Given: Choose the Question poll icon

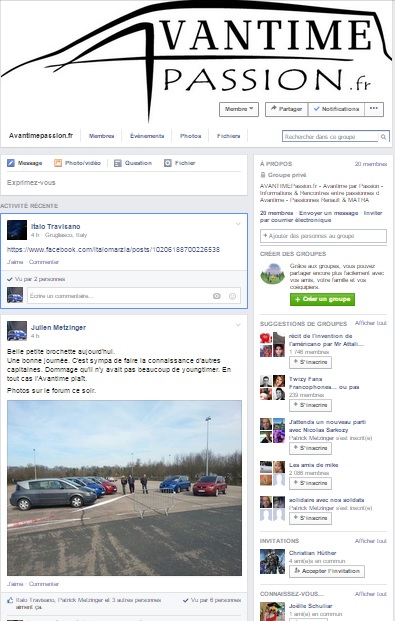Looking at the screenshot, I should 118,163.
